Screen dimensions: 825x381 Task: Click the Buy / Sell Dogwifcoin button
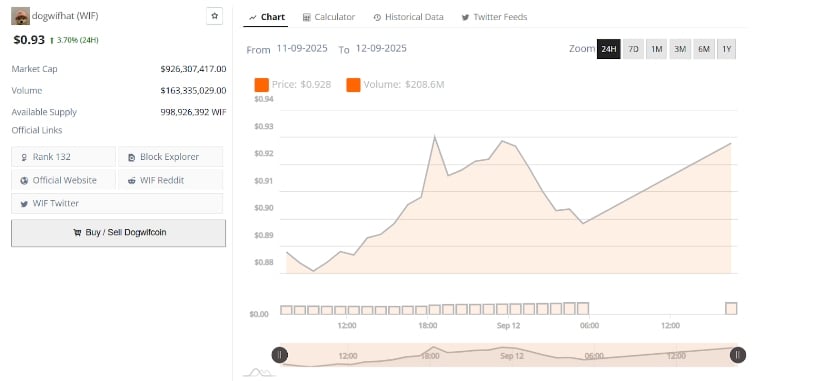tap(118, 233)
